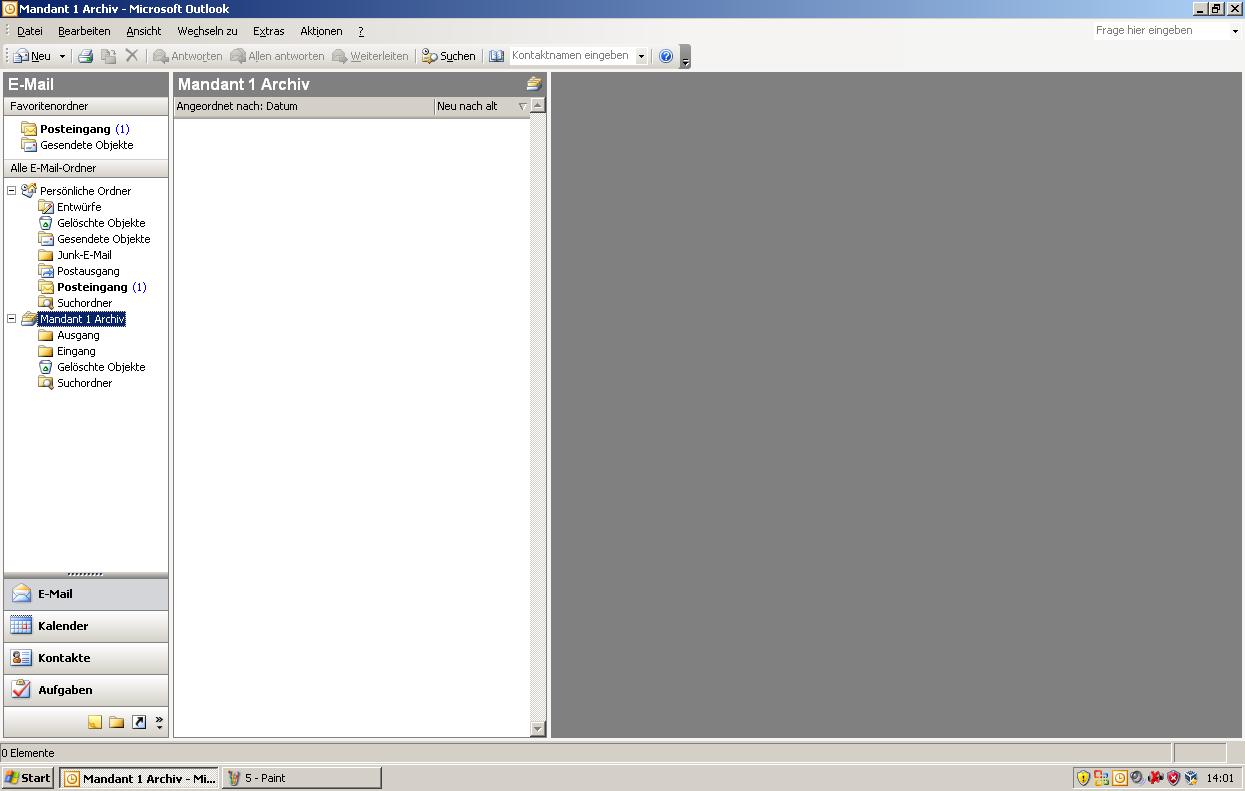1245x791 pixels.
Task: Click the folder icon in Mandant 1 Archiv header
Action: coord(534,84)
